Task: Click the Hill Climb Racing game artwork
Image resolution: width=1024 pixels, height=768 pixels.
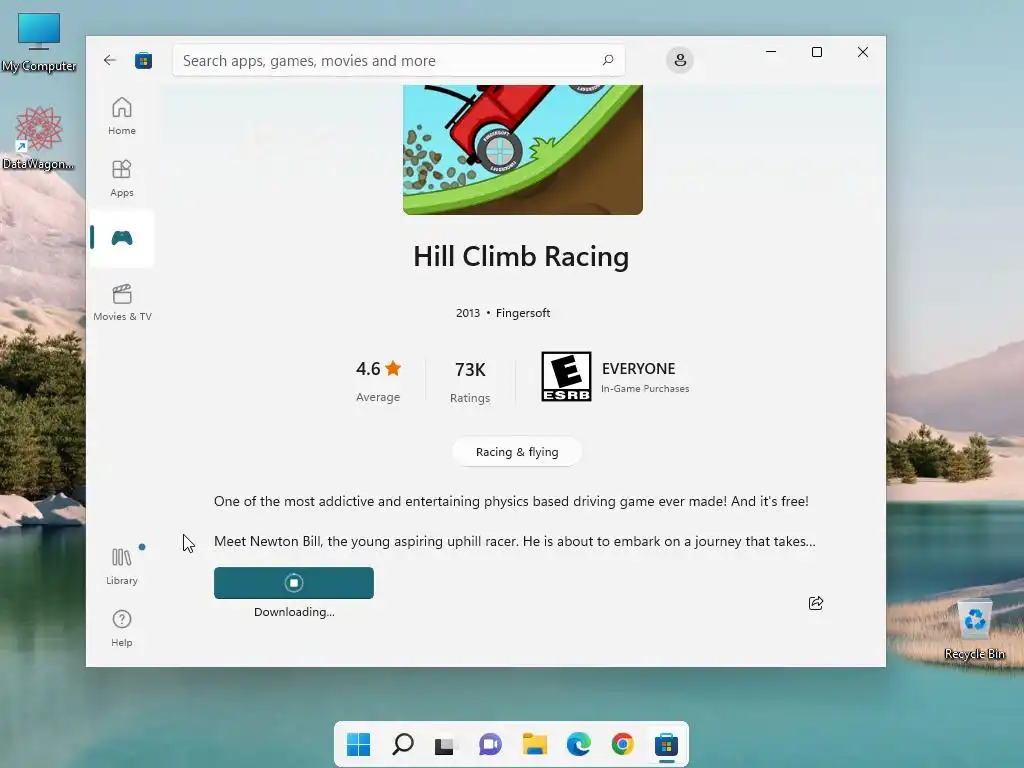Action: click(x=522, y=150)
